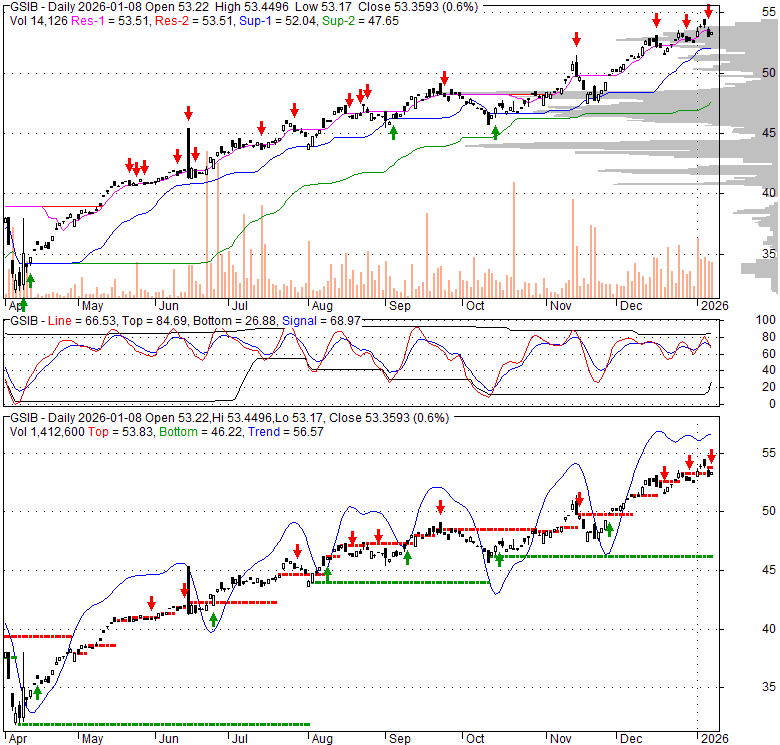Click the green arrow in early August on the bottom chart
The height and width of the screenshot is (745, 780).
327,575
